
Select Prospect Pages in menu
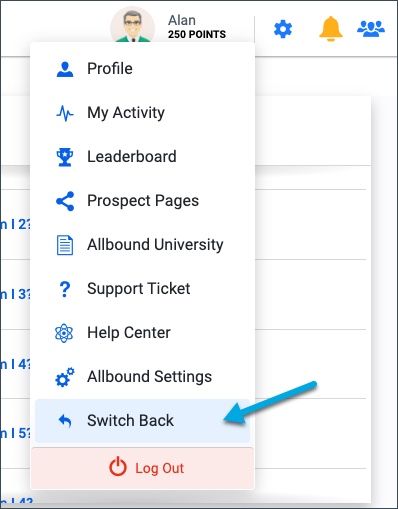(x=142, y=201)
